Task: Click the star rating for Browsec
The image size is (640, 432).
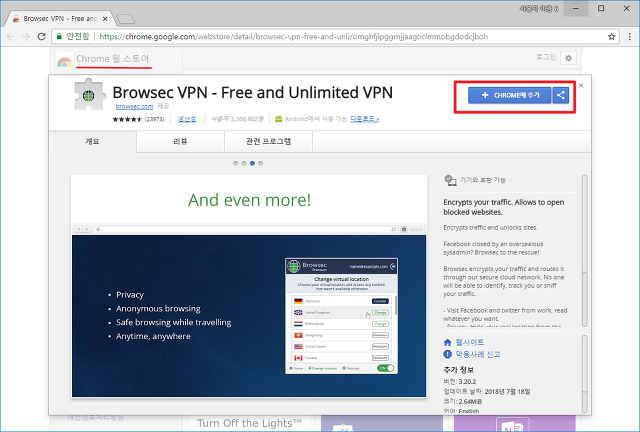Action: click(127, 119)
